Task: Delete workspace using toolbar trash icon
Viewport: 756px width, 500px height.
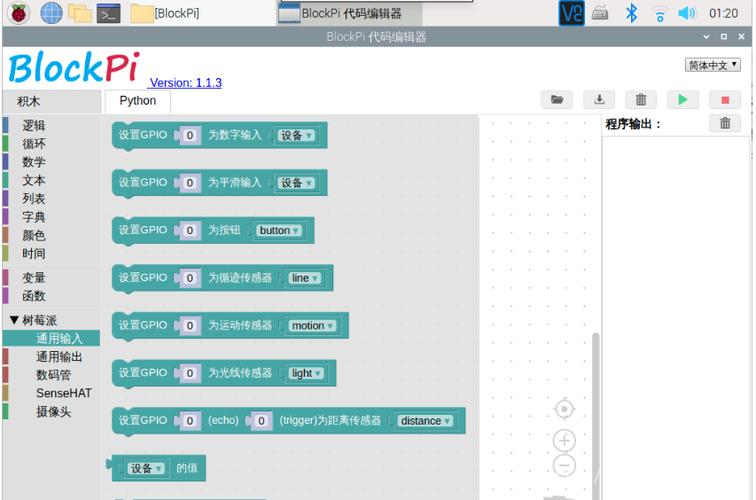Action: pos(641,100)
